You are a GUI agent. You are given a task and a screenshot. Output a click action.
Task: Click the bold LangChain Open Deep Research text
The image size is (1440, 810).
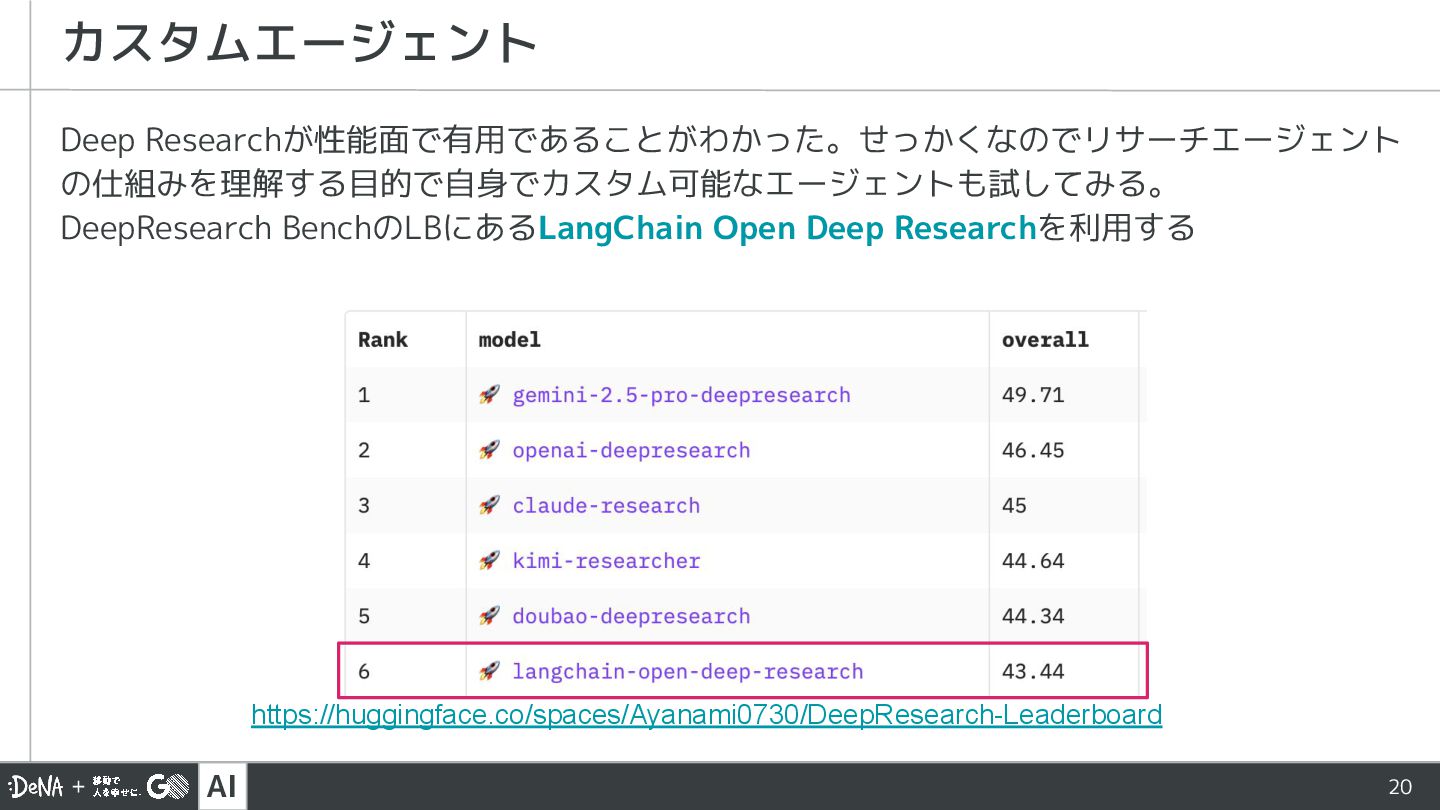click(787, 228)
